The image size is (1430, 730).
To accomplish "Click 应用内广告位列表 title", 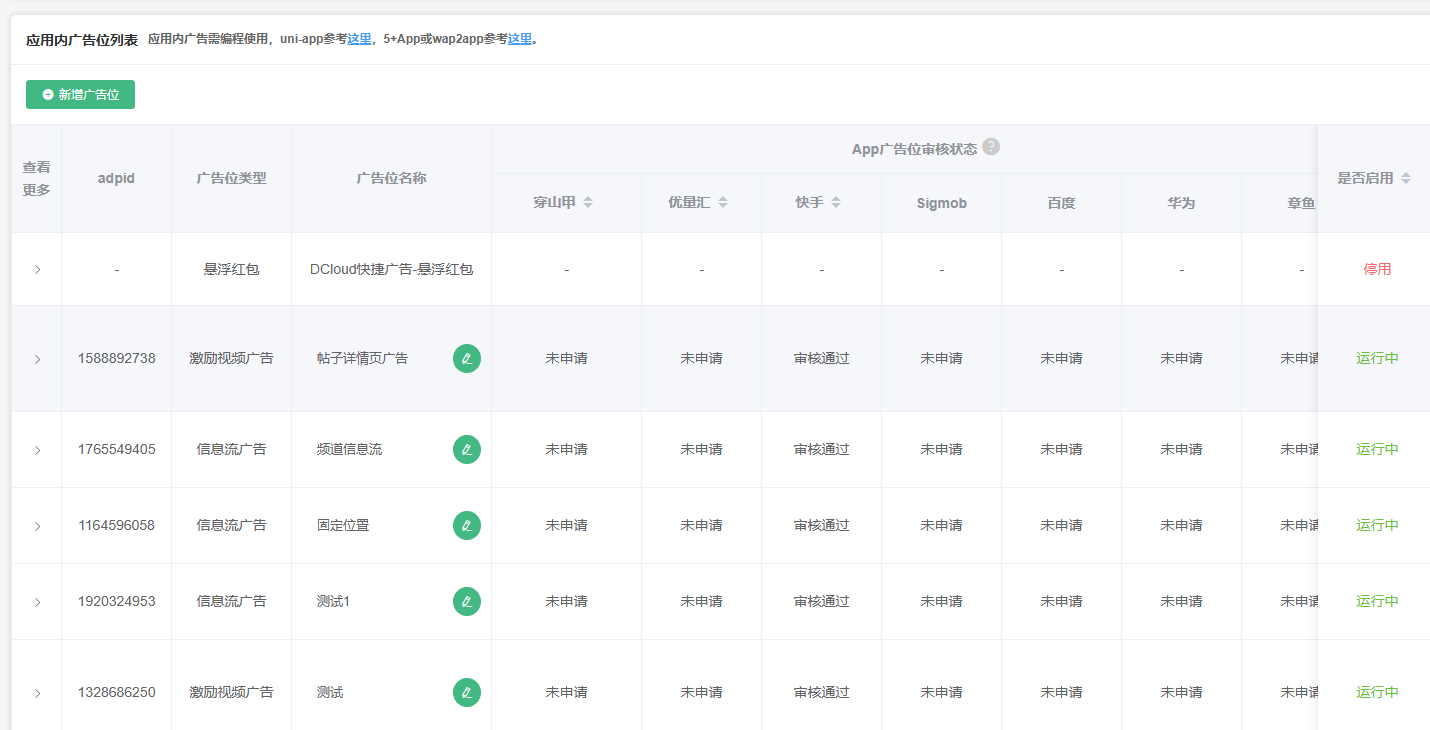I will (82, 40).
